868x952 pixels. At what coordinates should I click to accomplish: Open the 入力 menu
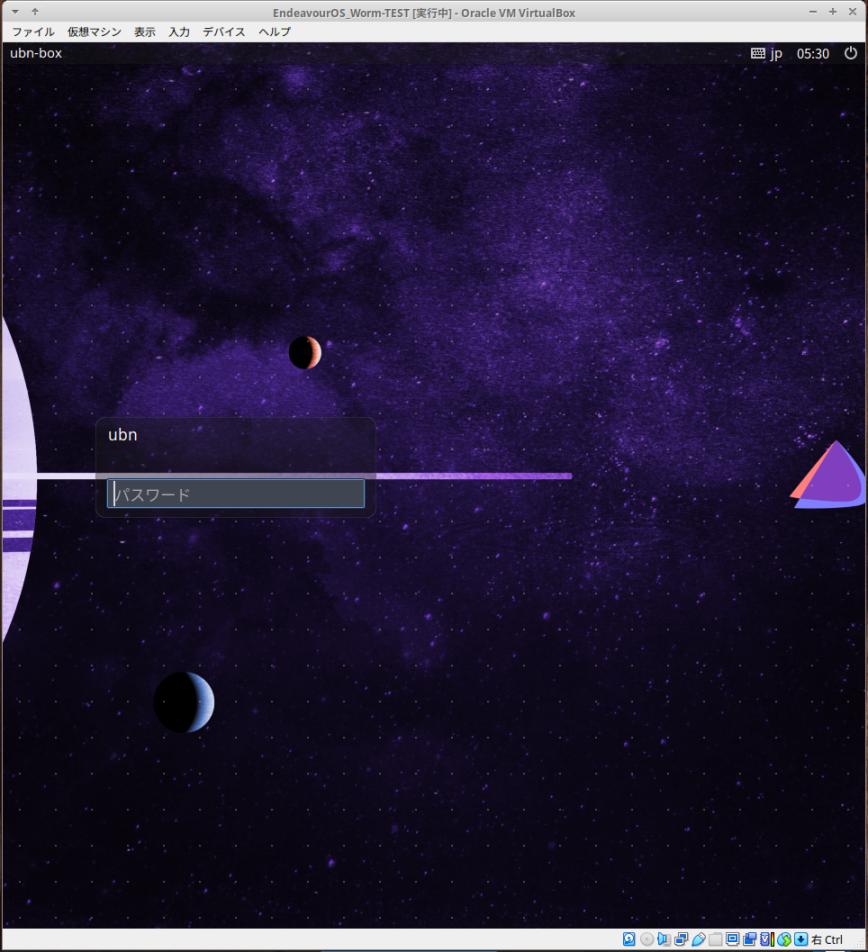click(x=179, y=32)
